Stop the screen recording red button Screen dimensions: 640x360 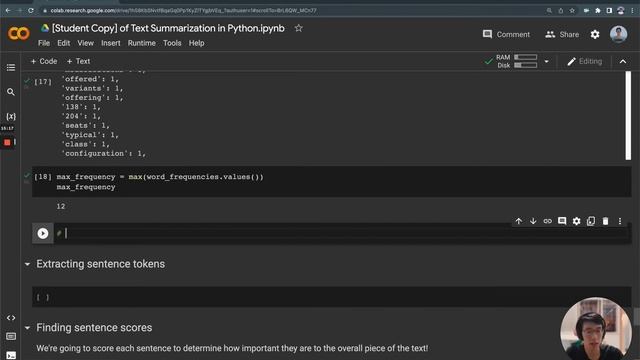point(7,142)
